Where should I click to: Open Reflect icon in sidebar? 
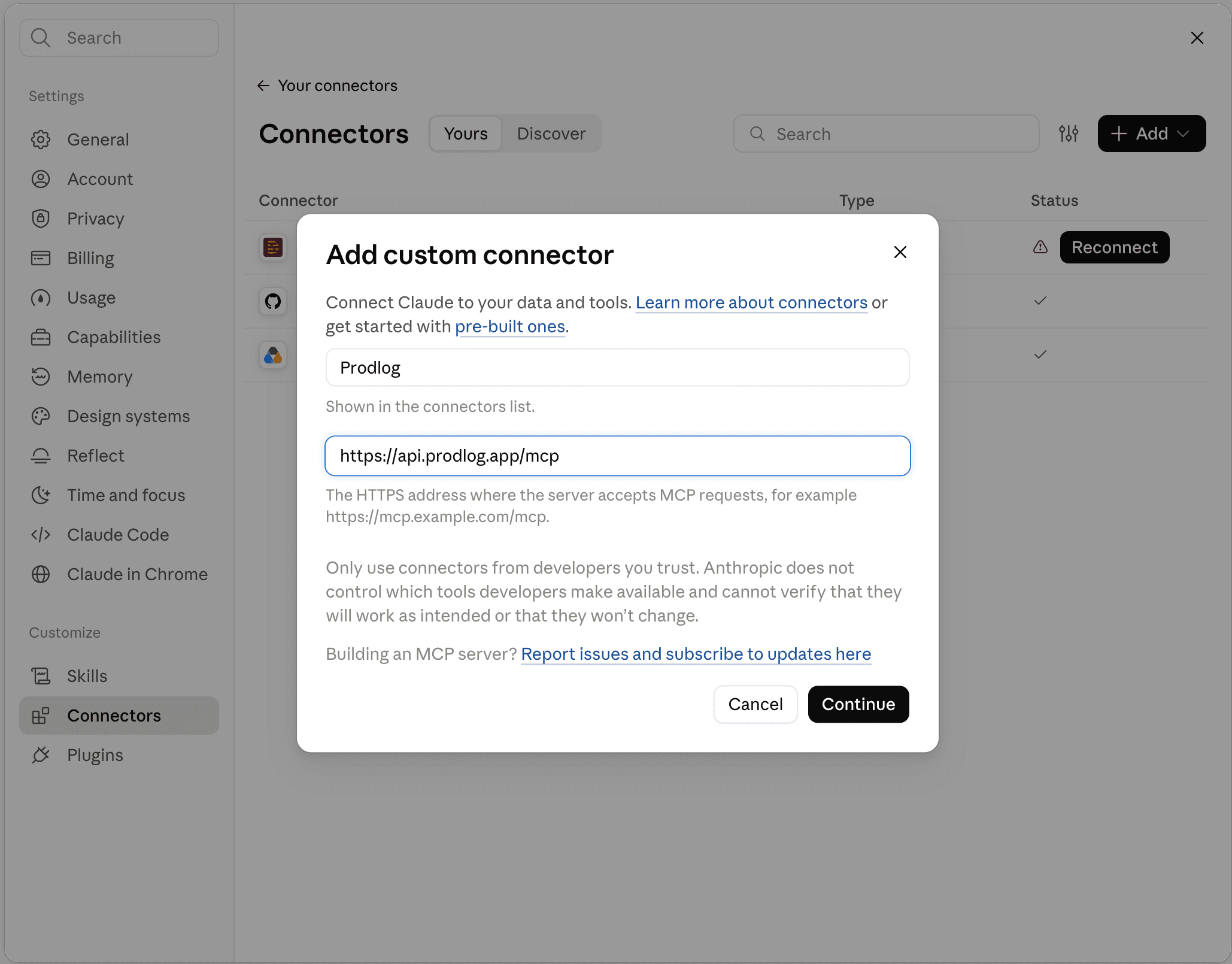[x=41, y=456]
